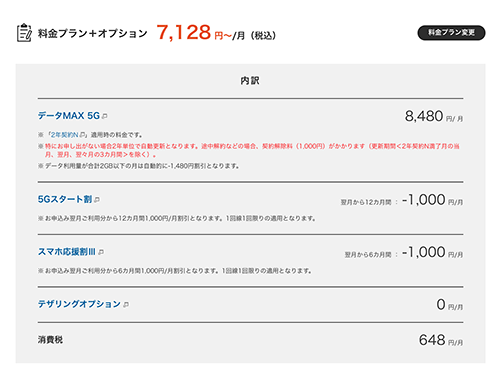This screenshot has height=384, width=500.
Task: Click the 内訳 heading
Action: (250, 81)
